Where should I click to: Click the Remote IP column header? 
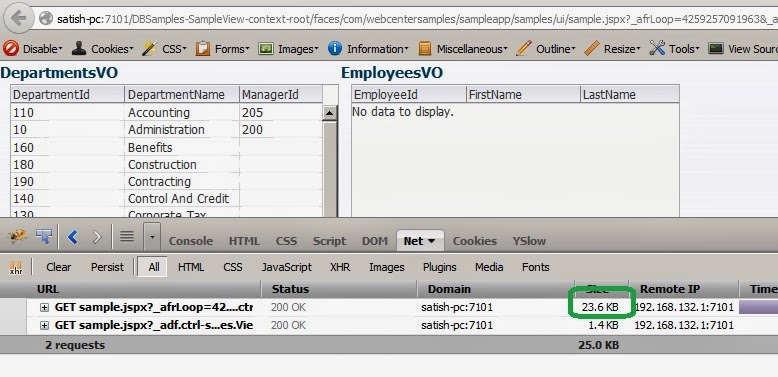click(x=684, y=289)
